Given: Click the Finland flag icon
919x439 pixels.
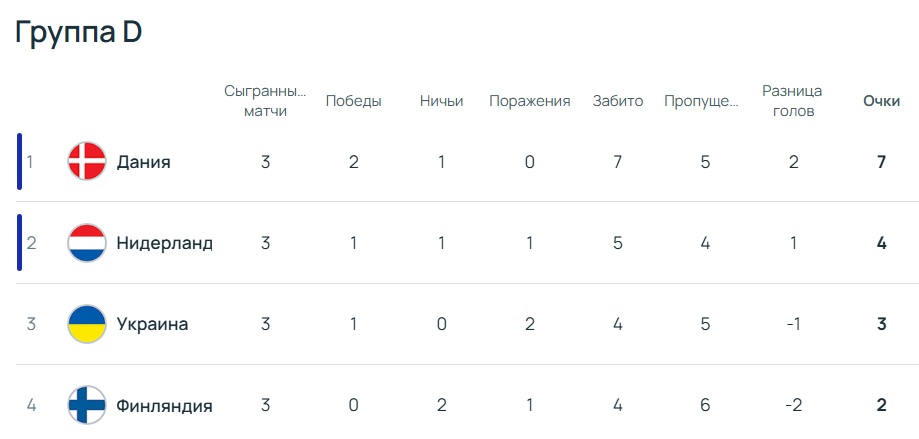Looking at the screenshot, I should pyautogui.click(x=87, y=406).
